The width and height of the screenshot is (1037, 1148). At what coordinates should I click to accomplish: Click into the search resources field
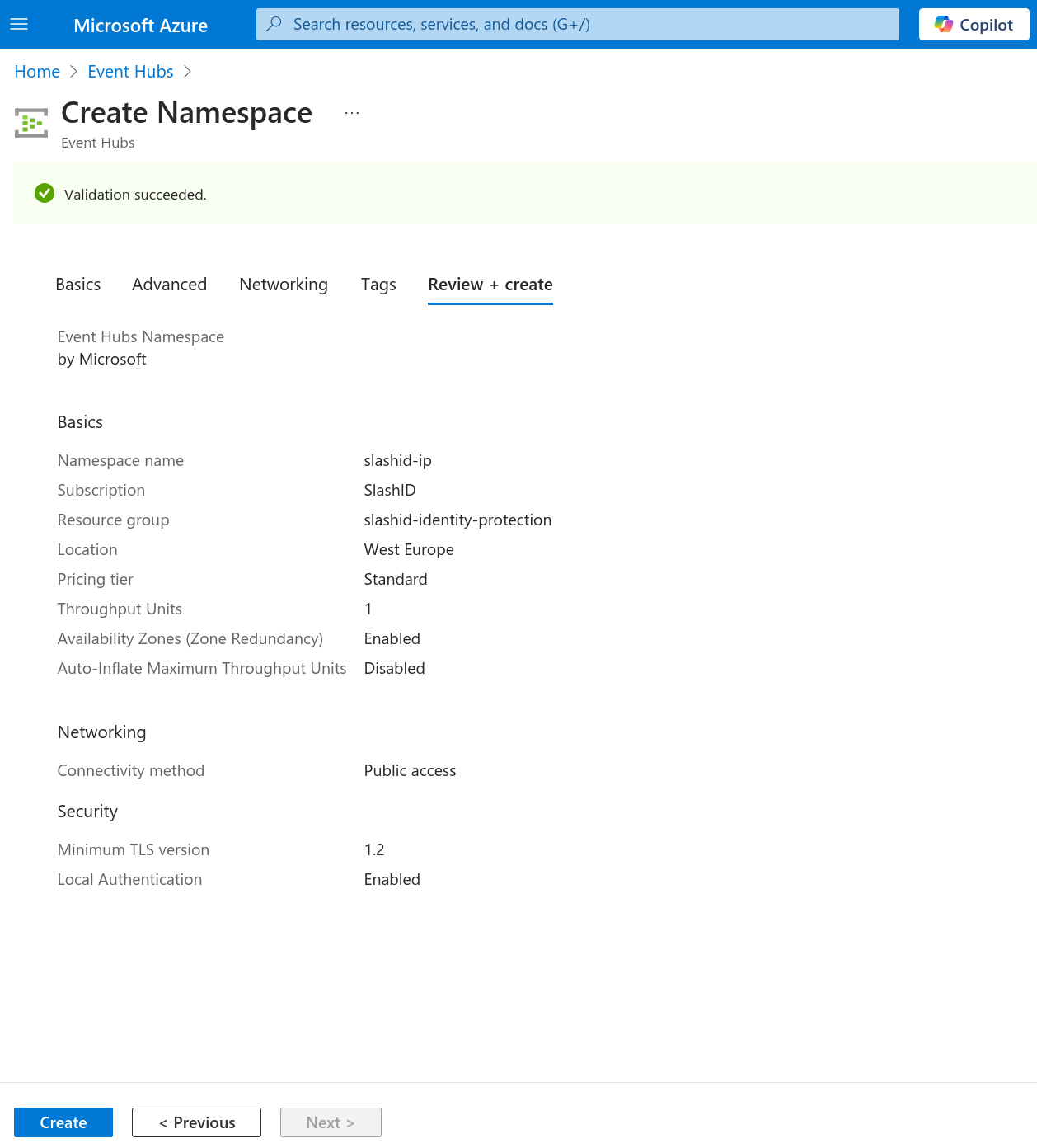tap(577, 24)
